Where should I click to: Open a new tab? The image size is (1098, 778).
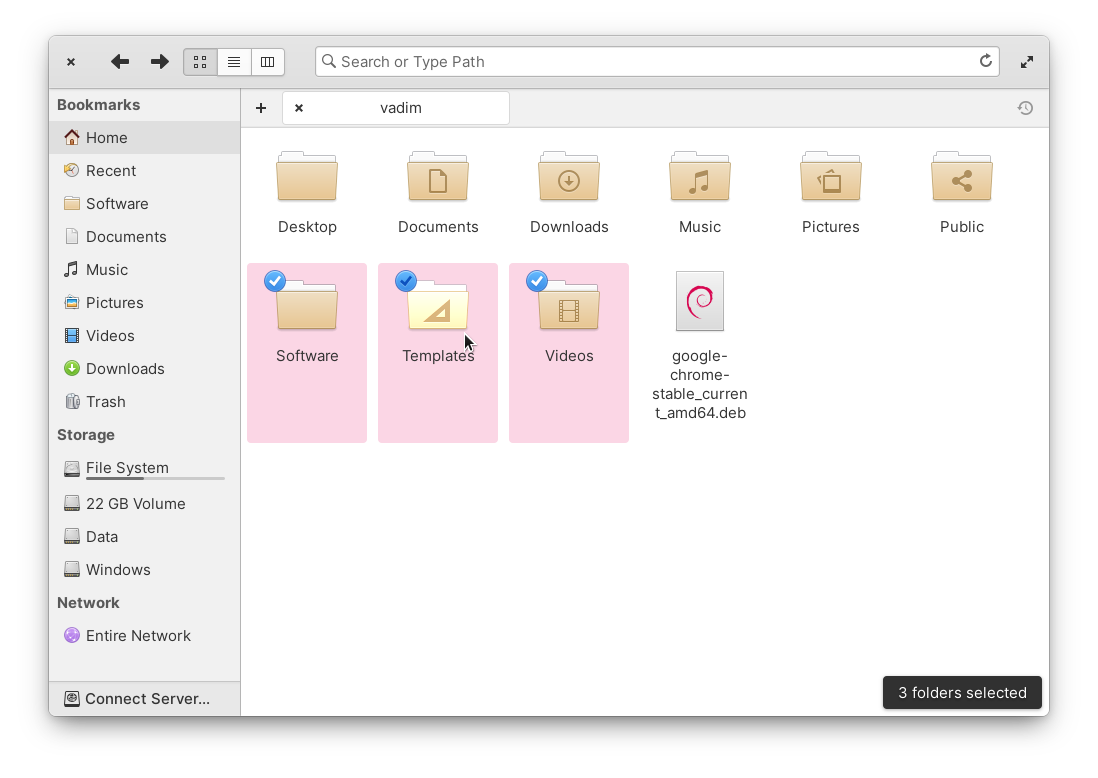(x=261, y=107)
